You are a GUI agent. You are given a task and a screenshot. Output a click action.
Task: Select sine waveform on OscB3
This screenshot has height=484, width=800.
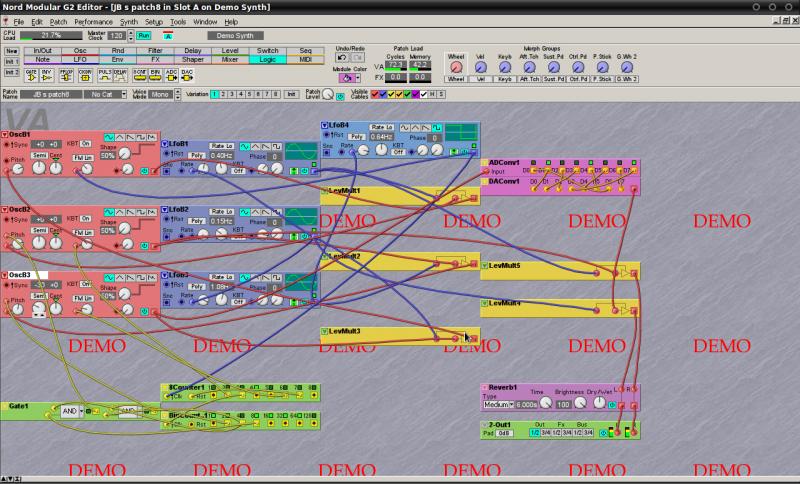pyautogui.click(x=109, y=277)
